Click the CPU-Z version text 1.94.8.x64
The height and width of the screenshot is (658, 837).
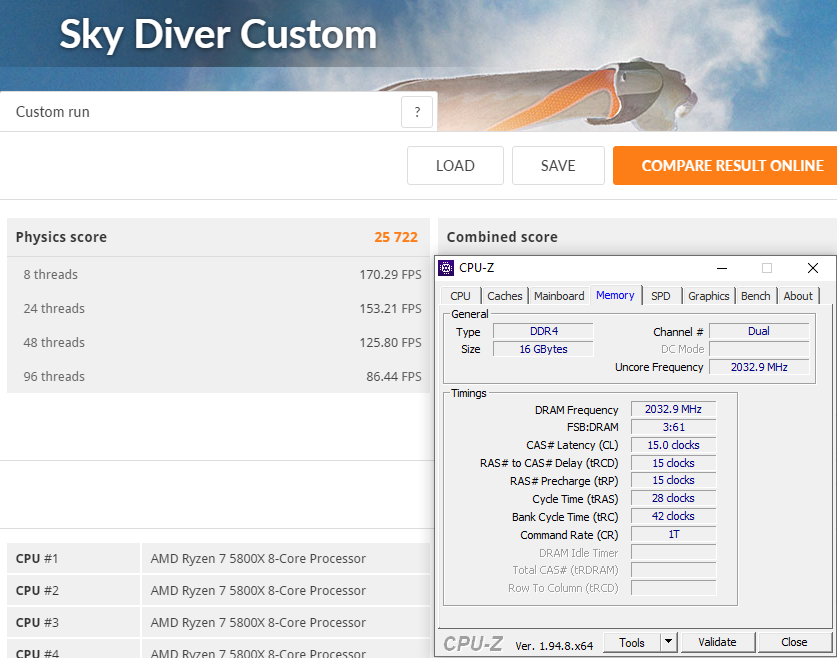(x=554, y=646)
